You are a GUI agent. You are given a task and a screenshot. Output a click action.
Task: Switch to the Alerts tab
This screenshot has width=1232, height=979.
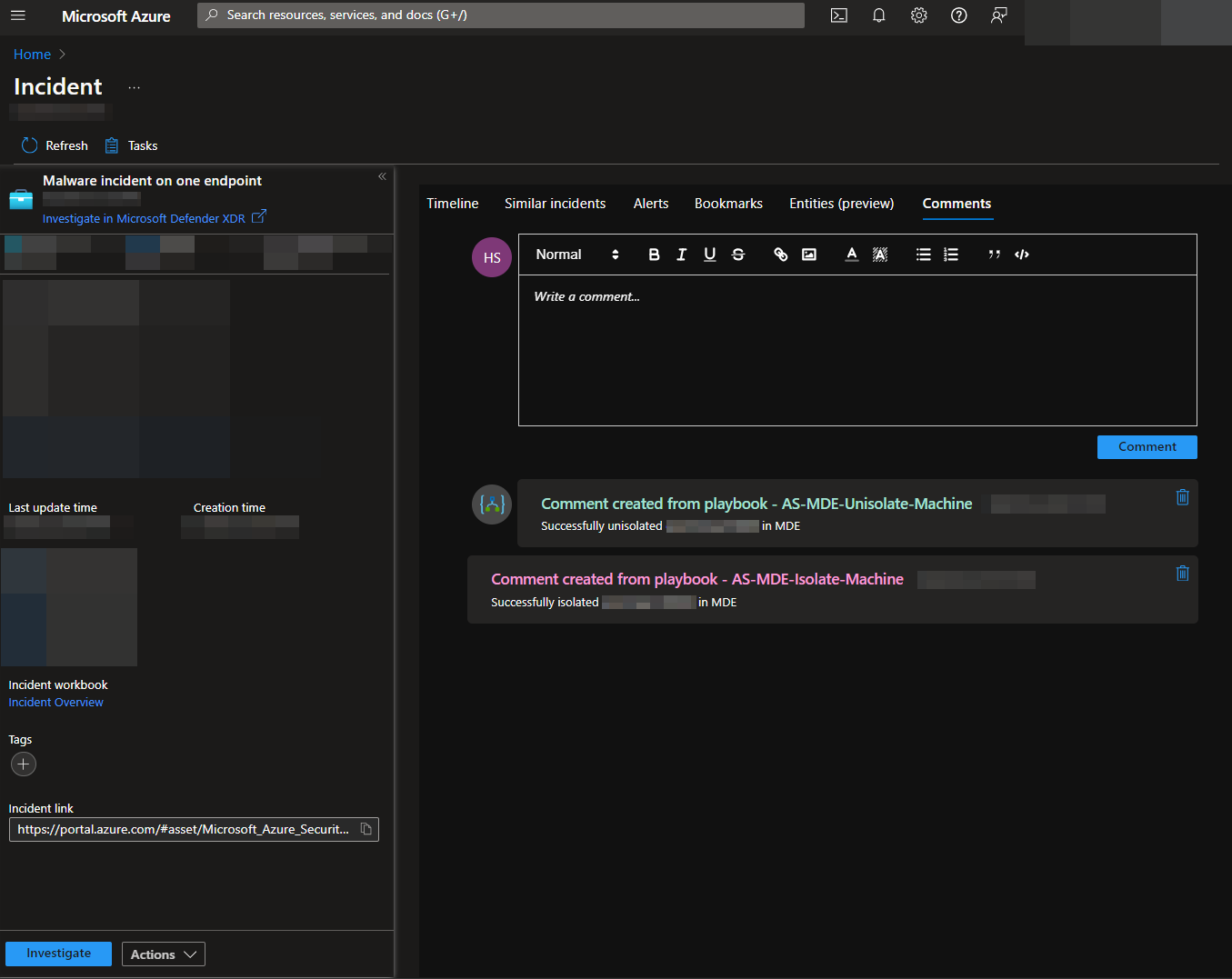pos(651,204)
